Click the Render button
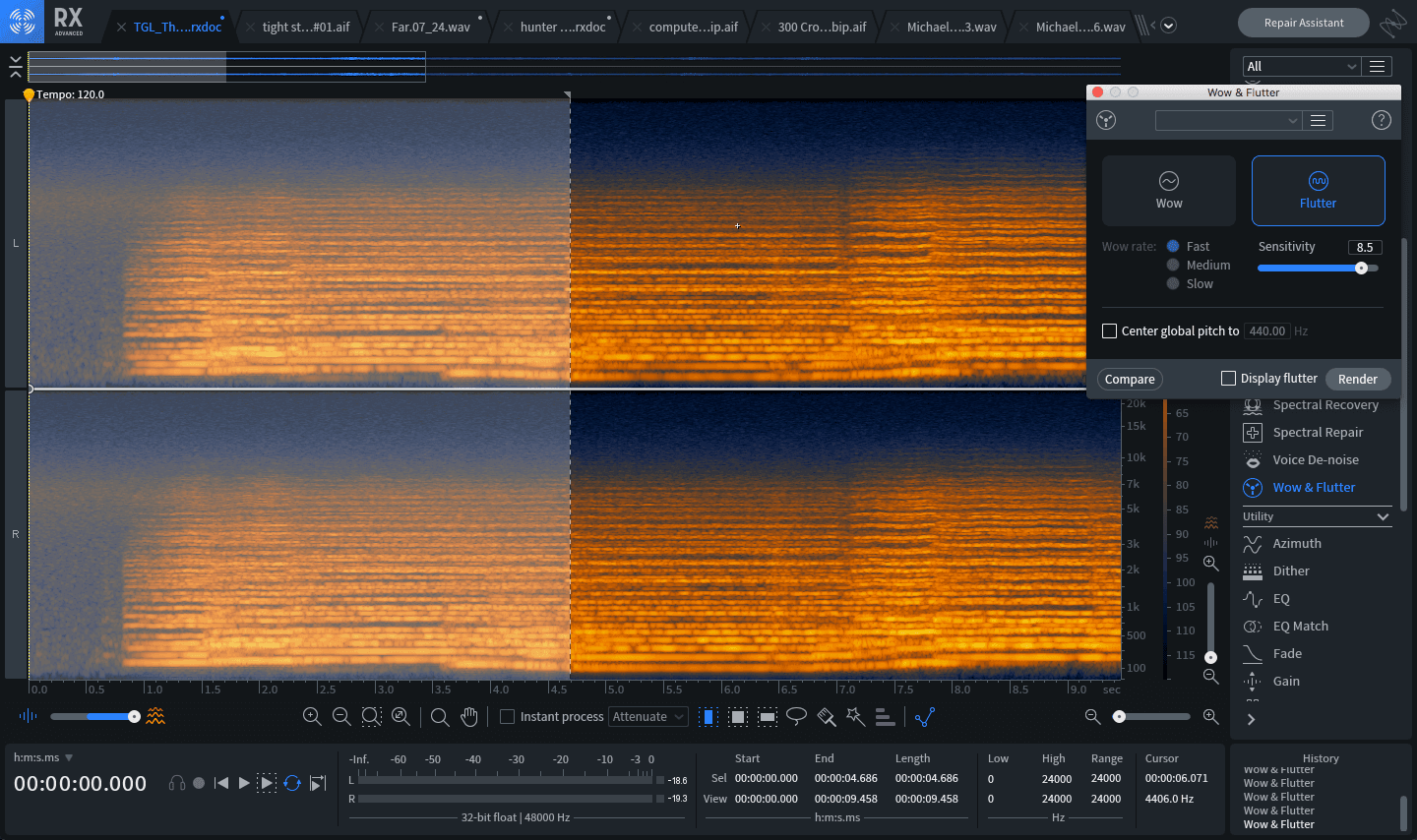The image size is (1417, 840). pyautogui.click(x=1358, y=379)
